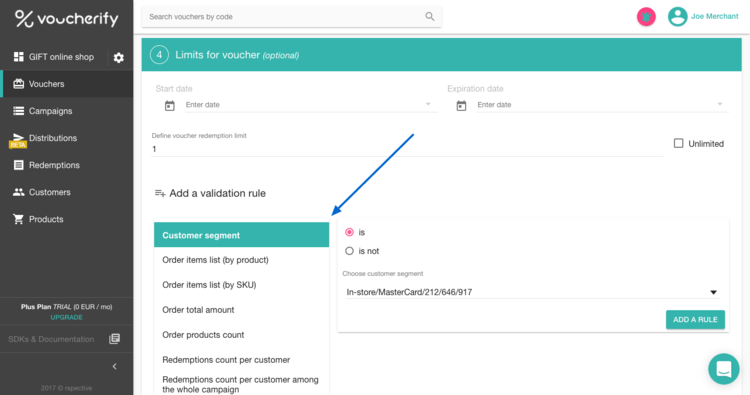The width and height of the screenshot is (750, 395).
Task: Click the Joe Merchant avatar icon
Action: pyautogui.click(x=677, y=17)
